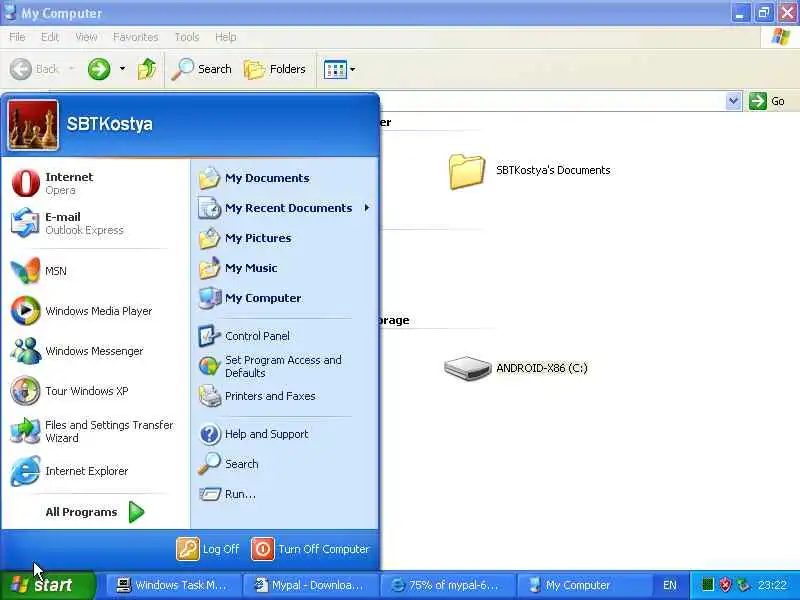The height and width of the screenshot is (600, 800).
Task: Switch to Windows Task Manager taskbar button
Action: [172, 585]
